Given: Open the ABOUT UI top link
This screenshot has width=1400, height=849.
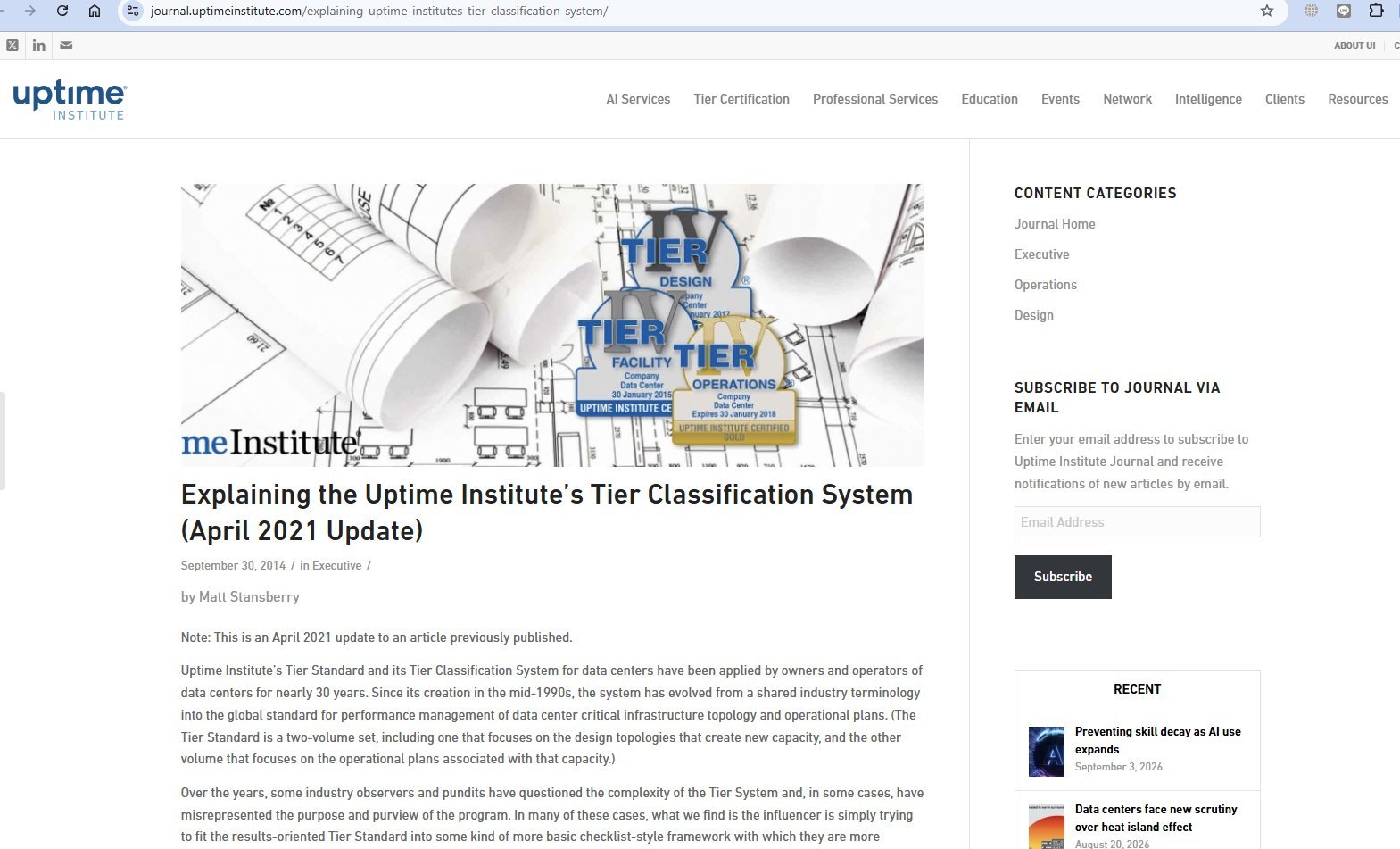Looking at the screenshot, I should (1354, 46).
